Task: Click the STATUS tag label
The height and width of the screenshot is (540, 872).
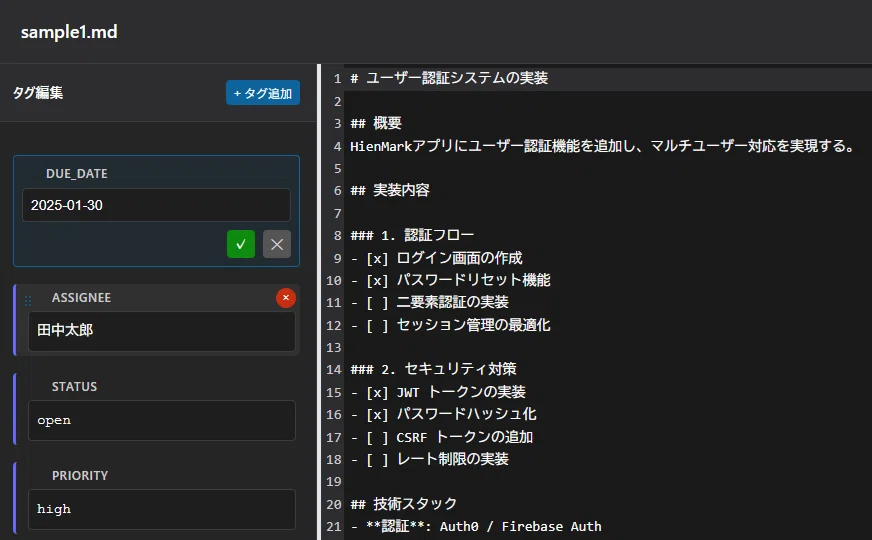Action: tap(74, 387)
